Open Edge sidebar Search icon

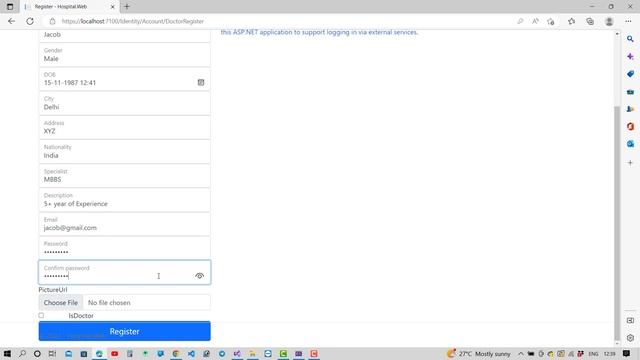pyautogui.click(x=630, y=39)
